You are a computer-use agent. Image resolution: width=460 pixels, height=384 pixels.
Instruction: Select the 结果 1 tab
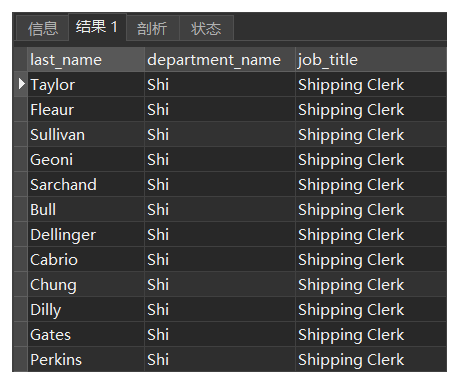pyautogui.click(x=97, y=27)
